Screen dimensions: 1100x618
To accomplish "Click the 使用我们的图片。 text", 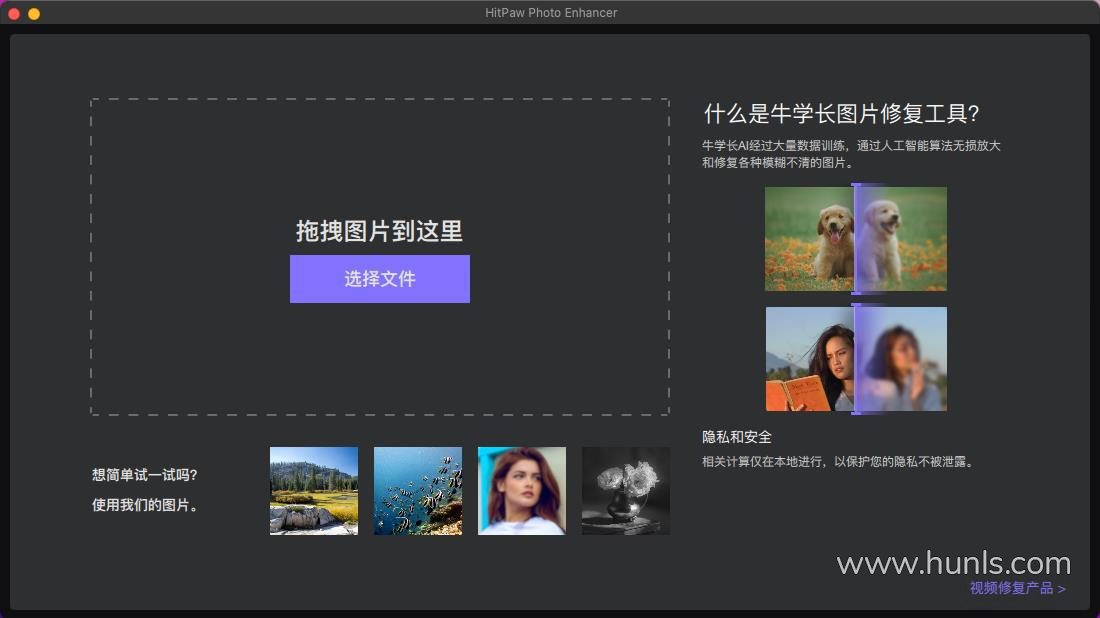I will click(x=145, y=505).
